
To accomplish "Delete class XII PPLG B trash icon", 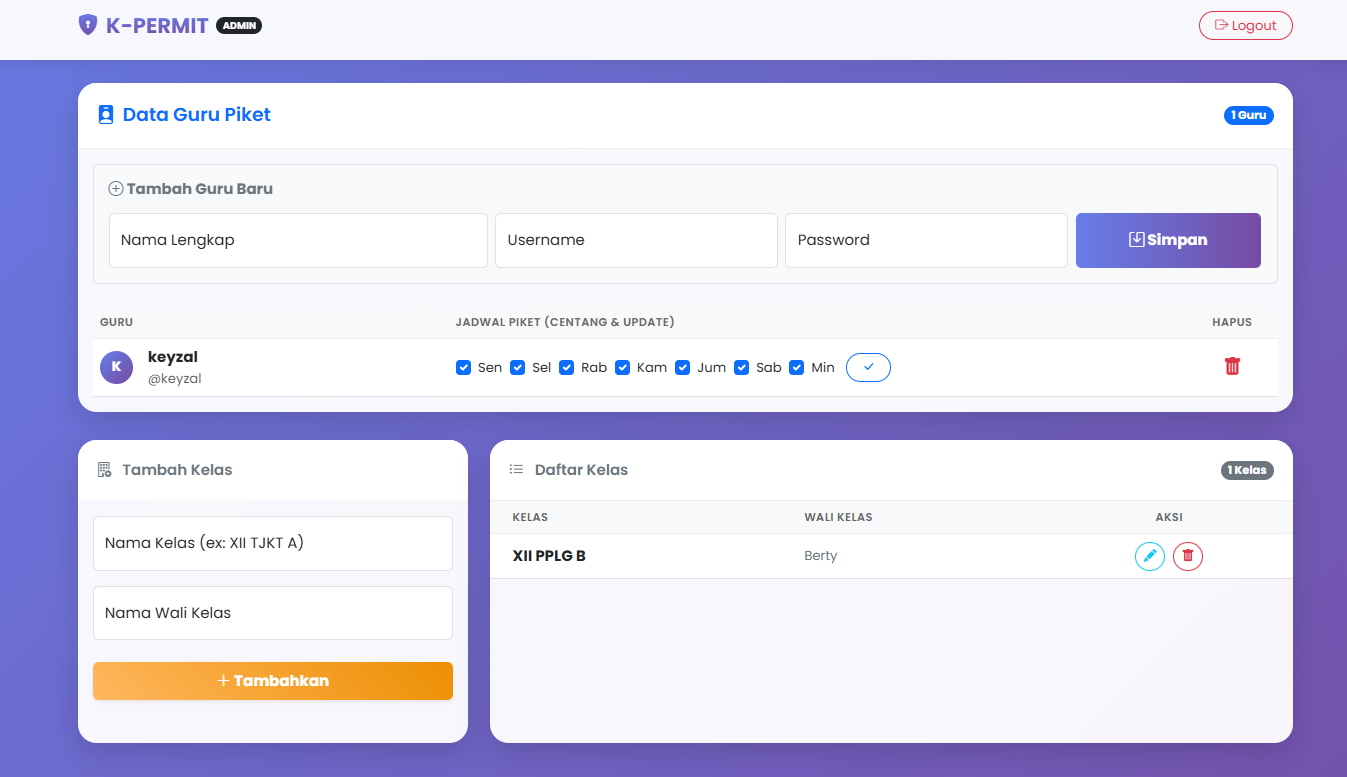I will 1188,556.
